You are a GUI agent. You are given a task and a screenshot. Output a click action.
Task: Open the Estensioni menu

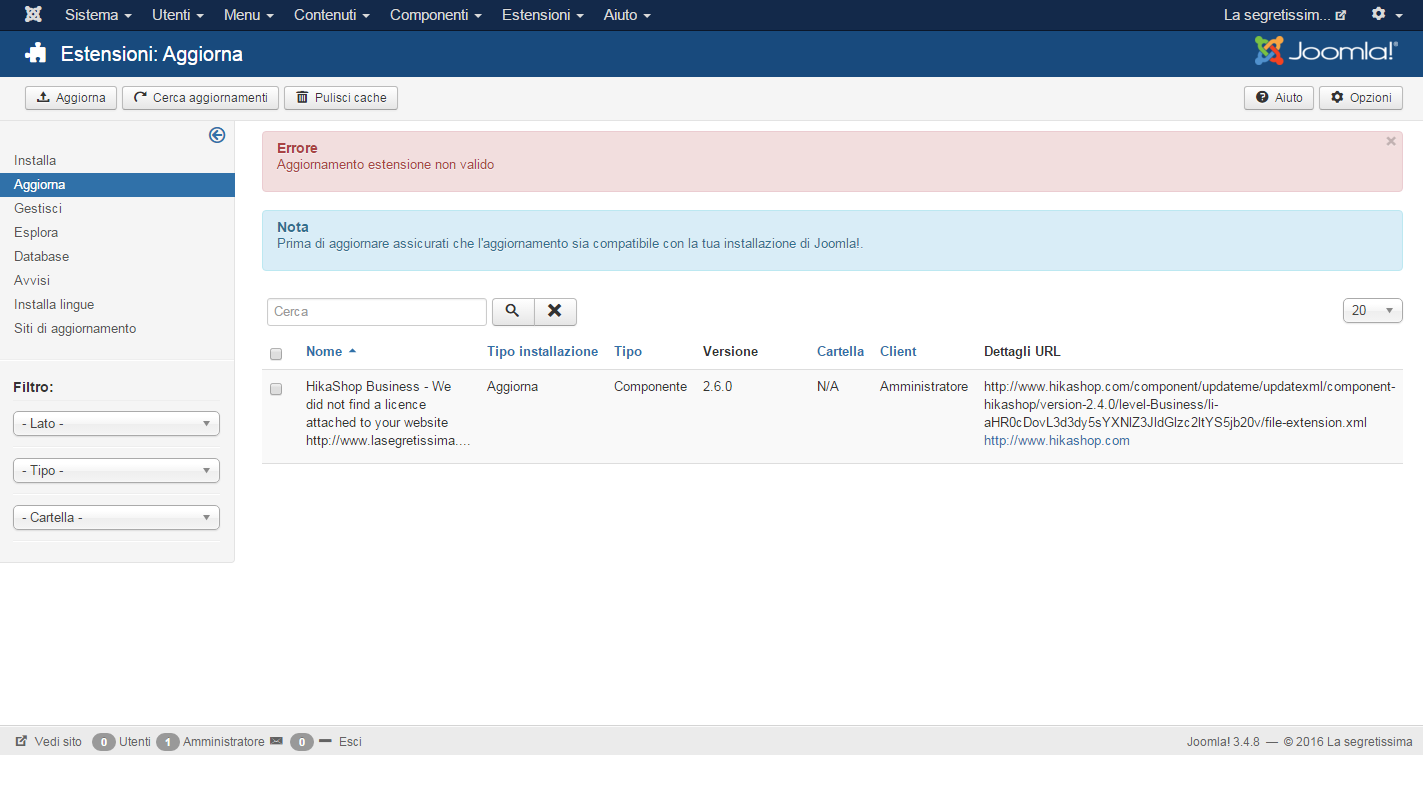coord(543,15)
